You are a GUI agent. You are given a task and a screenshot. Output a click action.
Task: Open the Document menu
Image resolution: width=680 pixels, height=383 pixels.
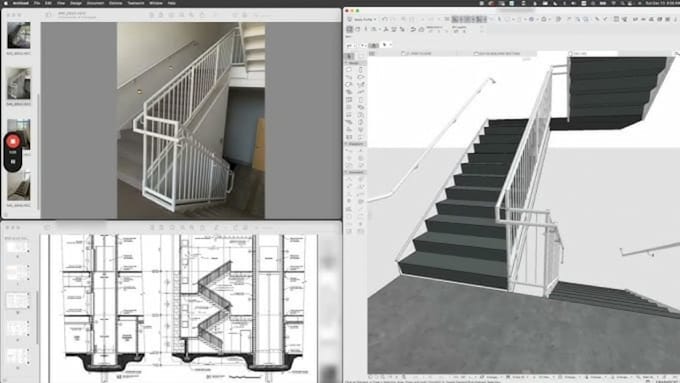click(x=95, y=3)
